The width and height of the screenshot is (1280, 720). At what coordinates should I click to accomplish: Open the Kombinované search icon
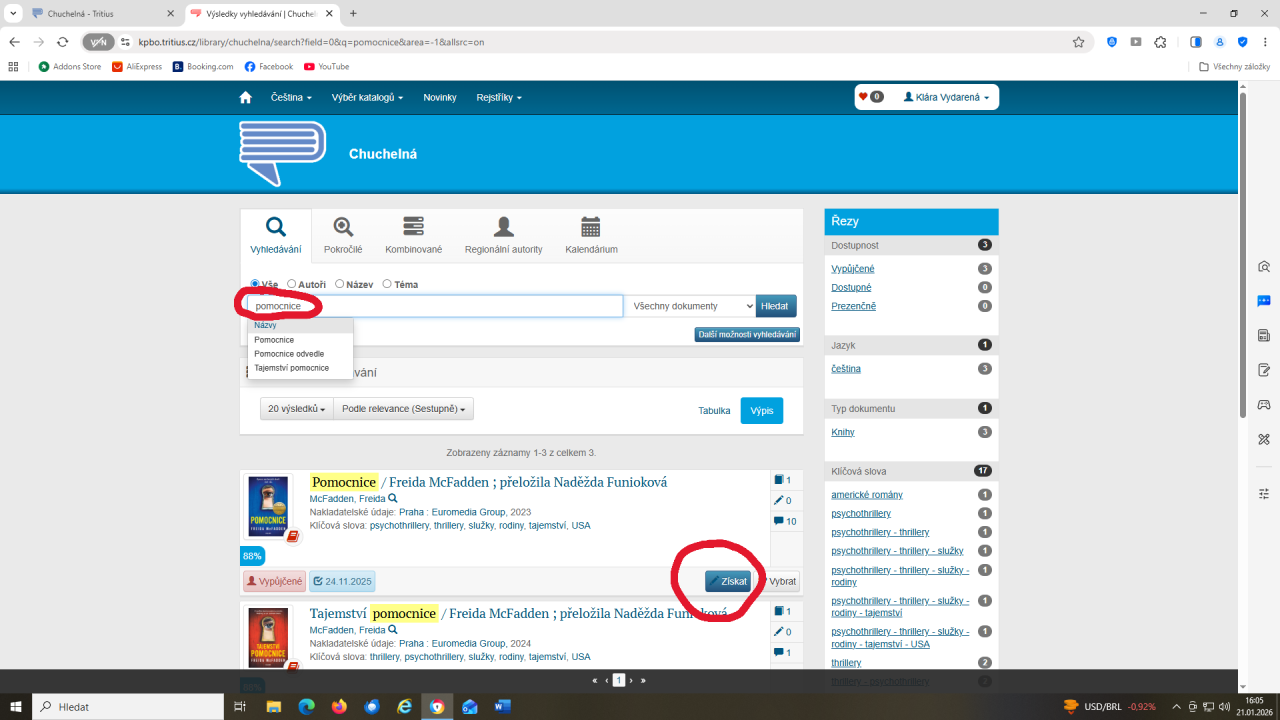click(x=413, y=228)
